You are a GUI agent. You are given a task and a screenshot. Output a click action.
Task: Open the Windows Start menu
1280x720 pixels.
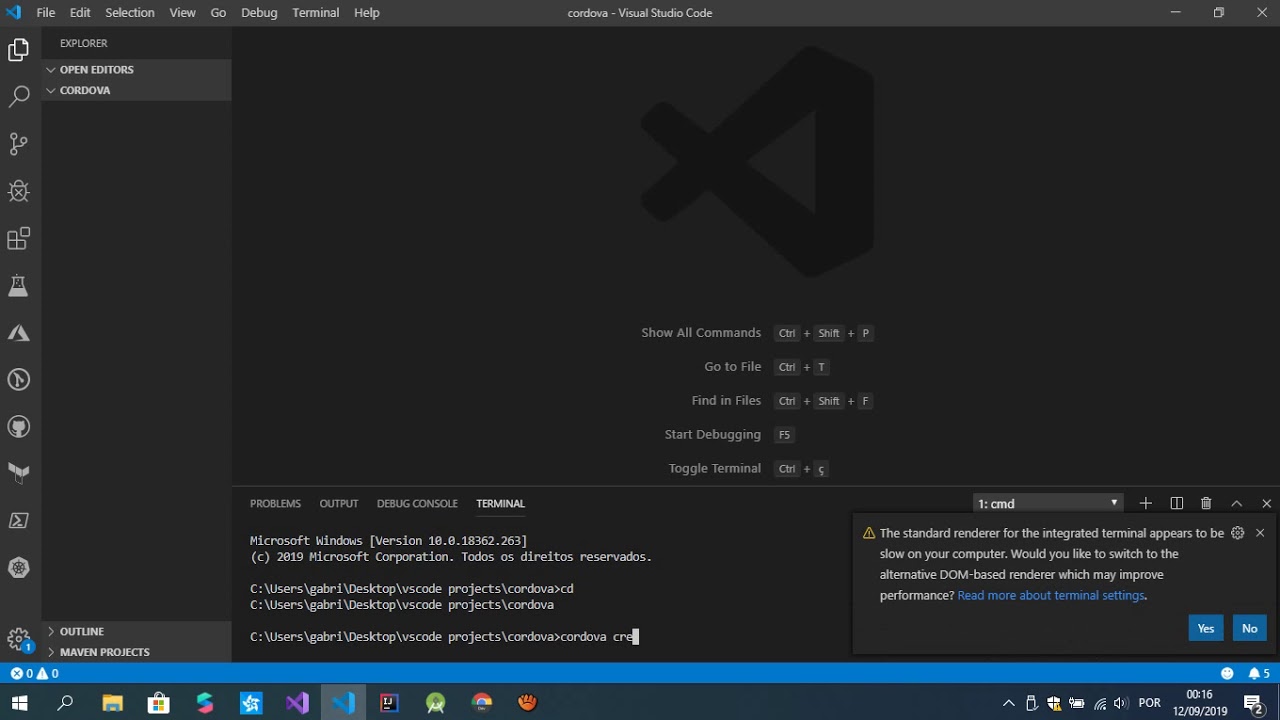coord(19,703)
